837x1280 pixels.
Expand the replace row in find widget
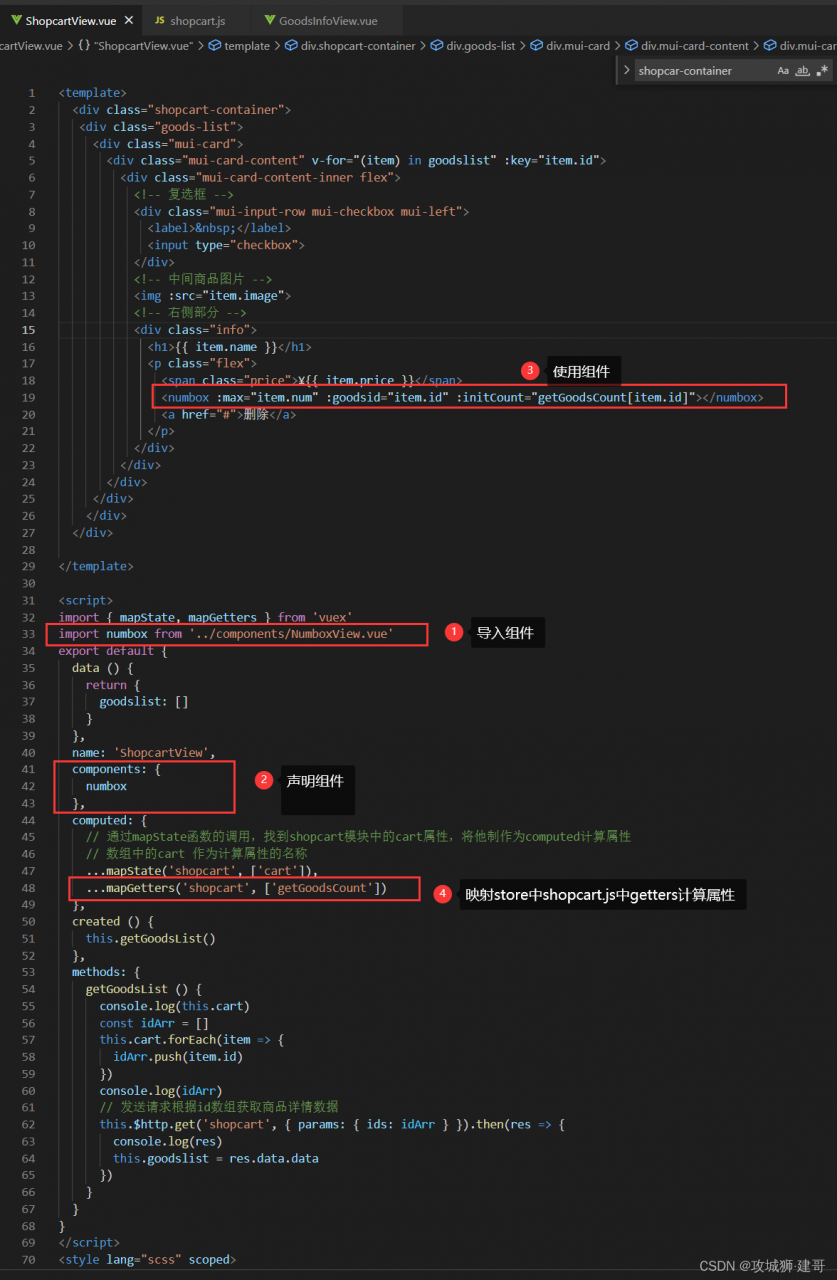pyautogui.click(x=626, y=70)
